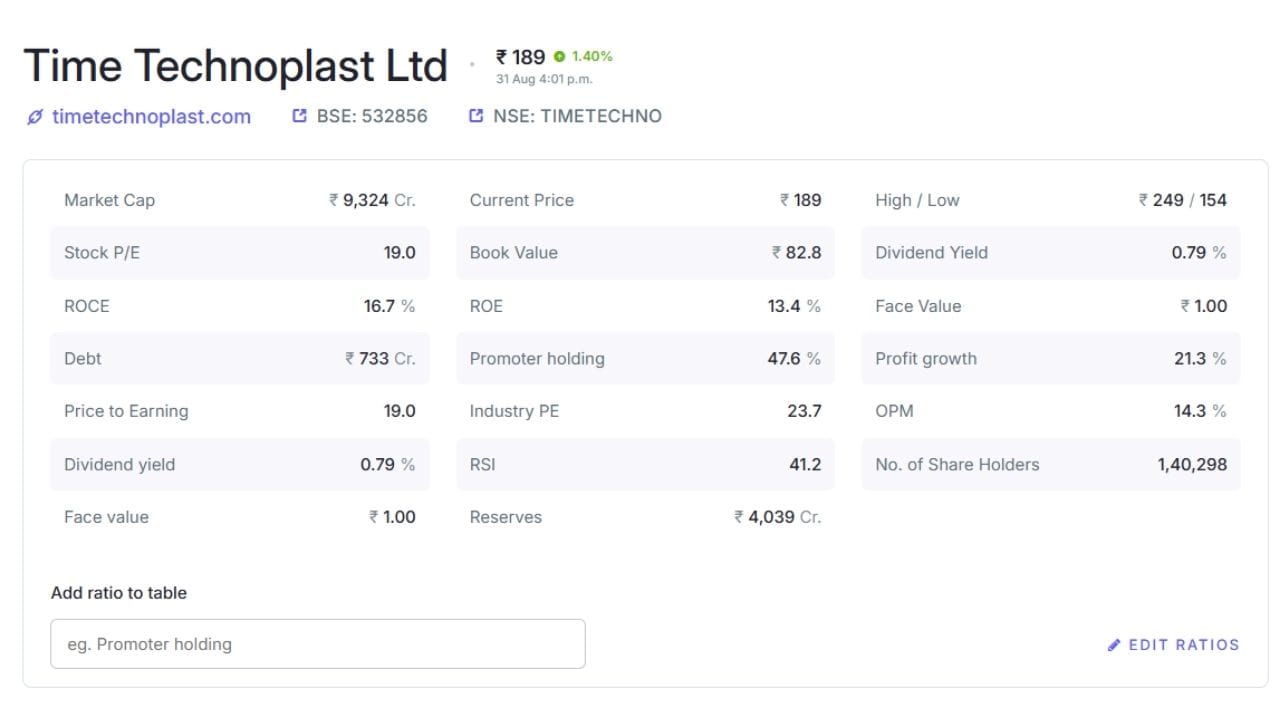Click the 'Industry PE' label
The image size is (1280, 720).
(514, 411)
